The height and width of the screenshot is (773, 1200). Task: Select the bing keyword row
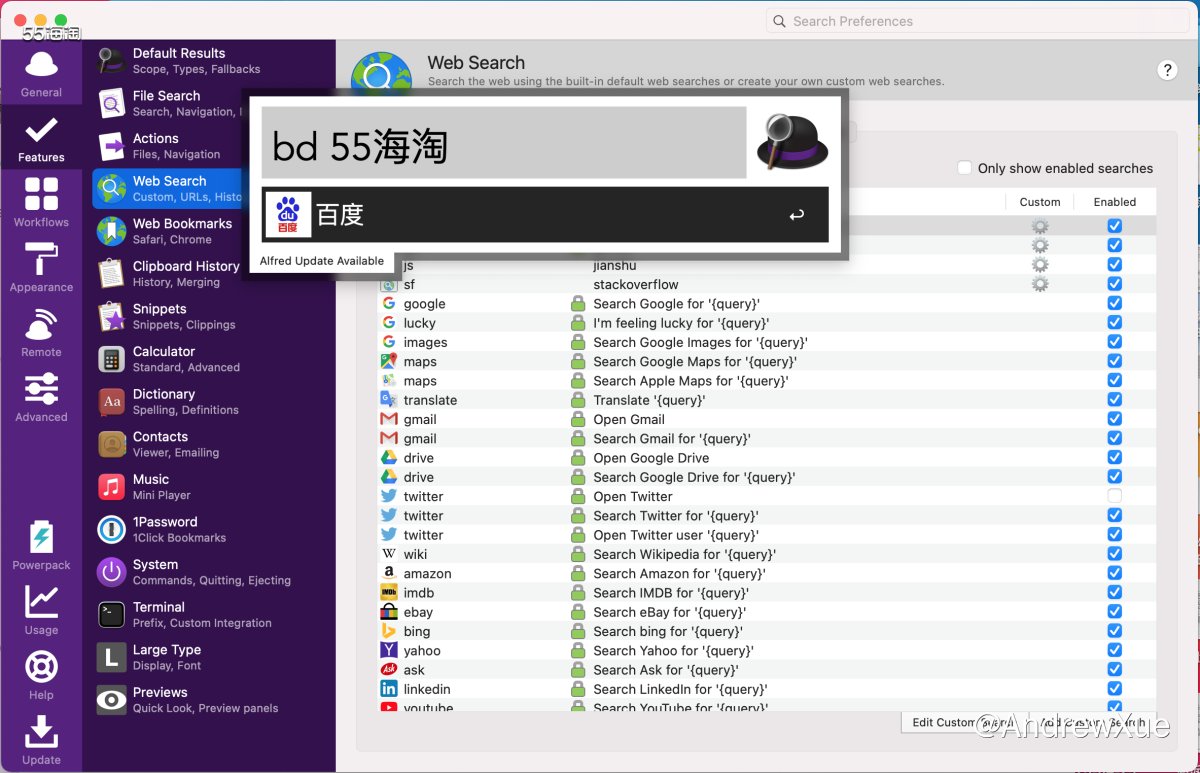pos(766,631)
